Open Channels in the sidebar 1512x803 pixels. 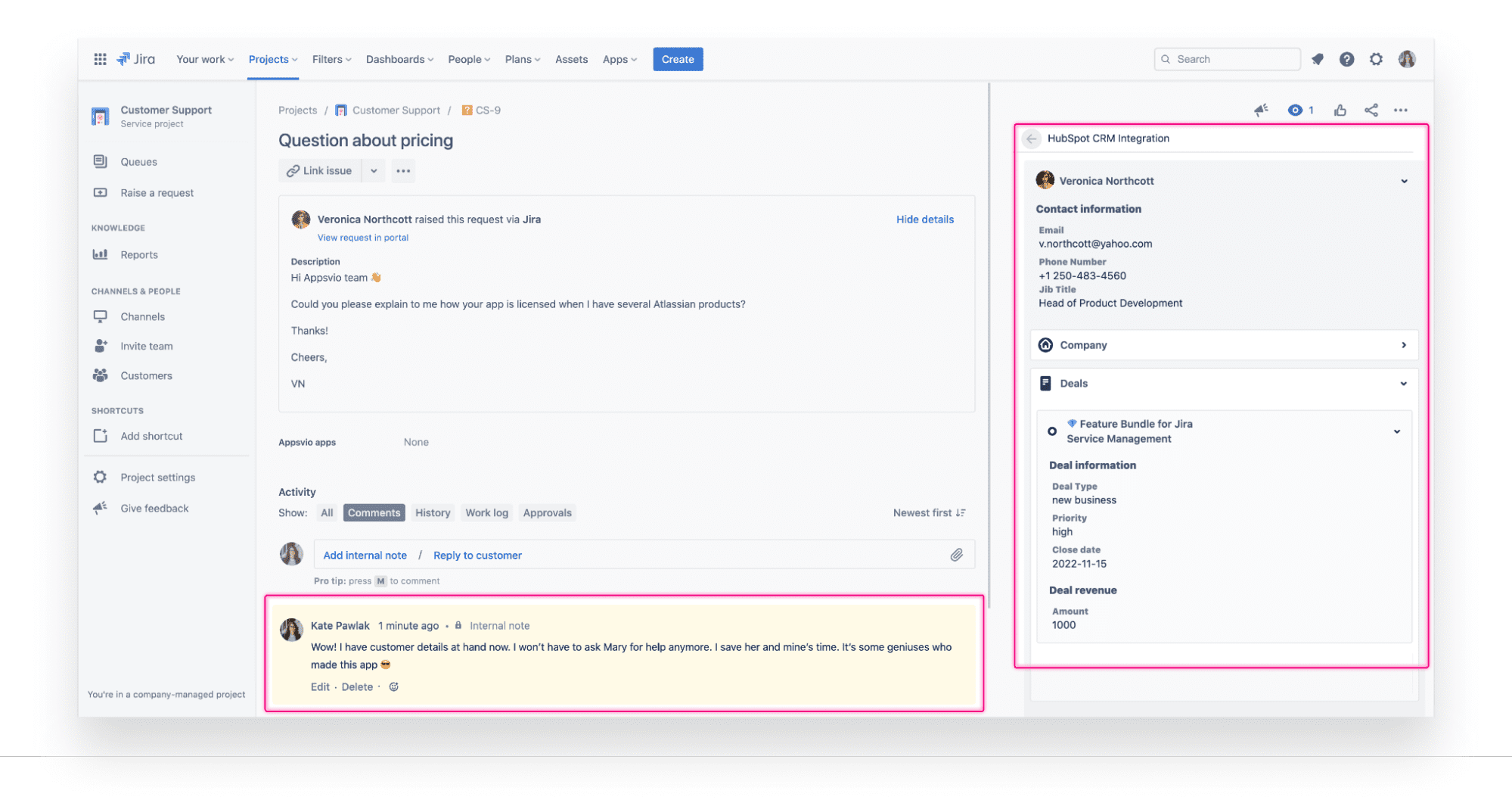142,316
